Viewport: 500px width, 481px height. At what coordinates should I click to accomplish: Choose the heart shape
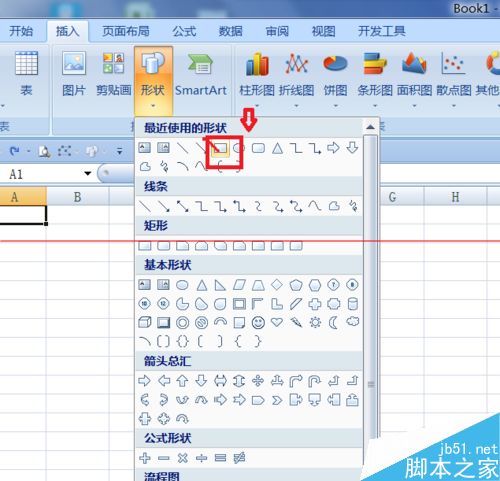pos(277,322)
